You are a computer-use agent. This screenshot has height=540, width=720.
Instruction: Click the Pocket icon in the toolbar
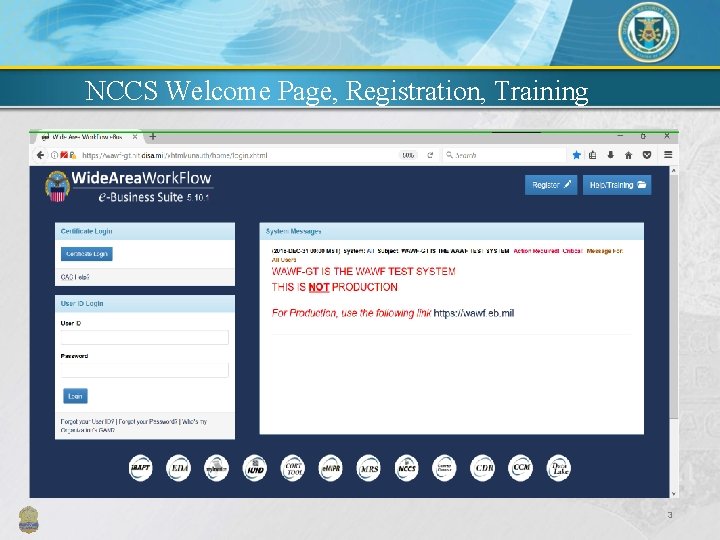click(647, 155)
